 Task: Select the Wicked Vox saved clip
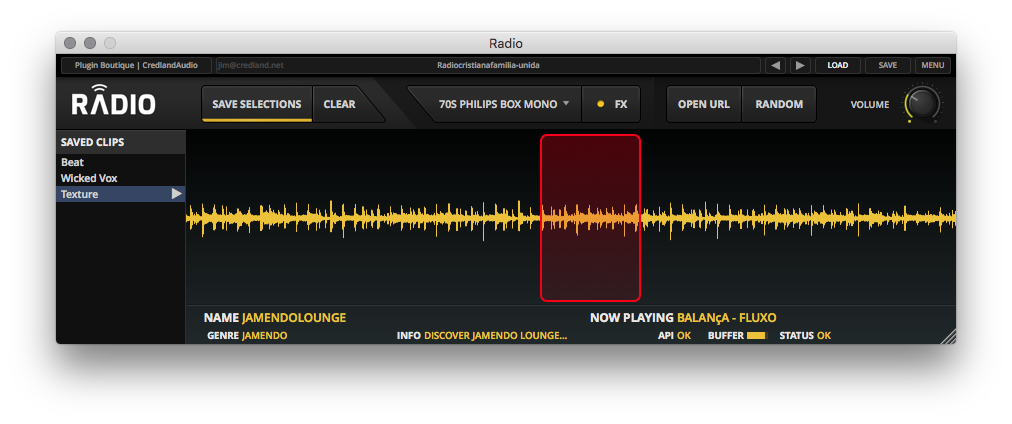[x=121, y=177]
